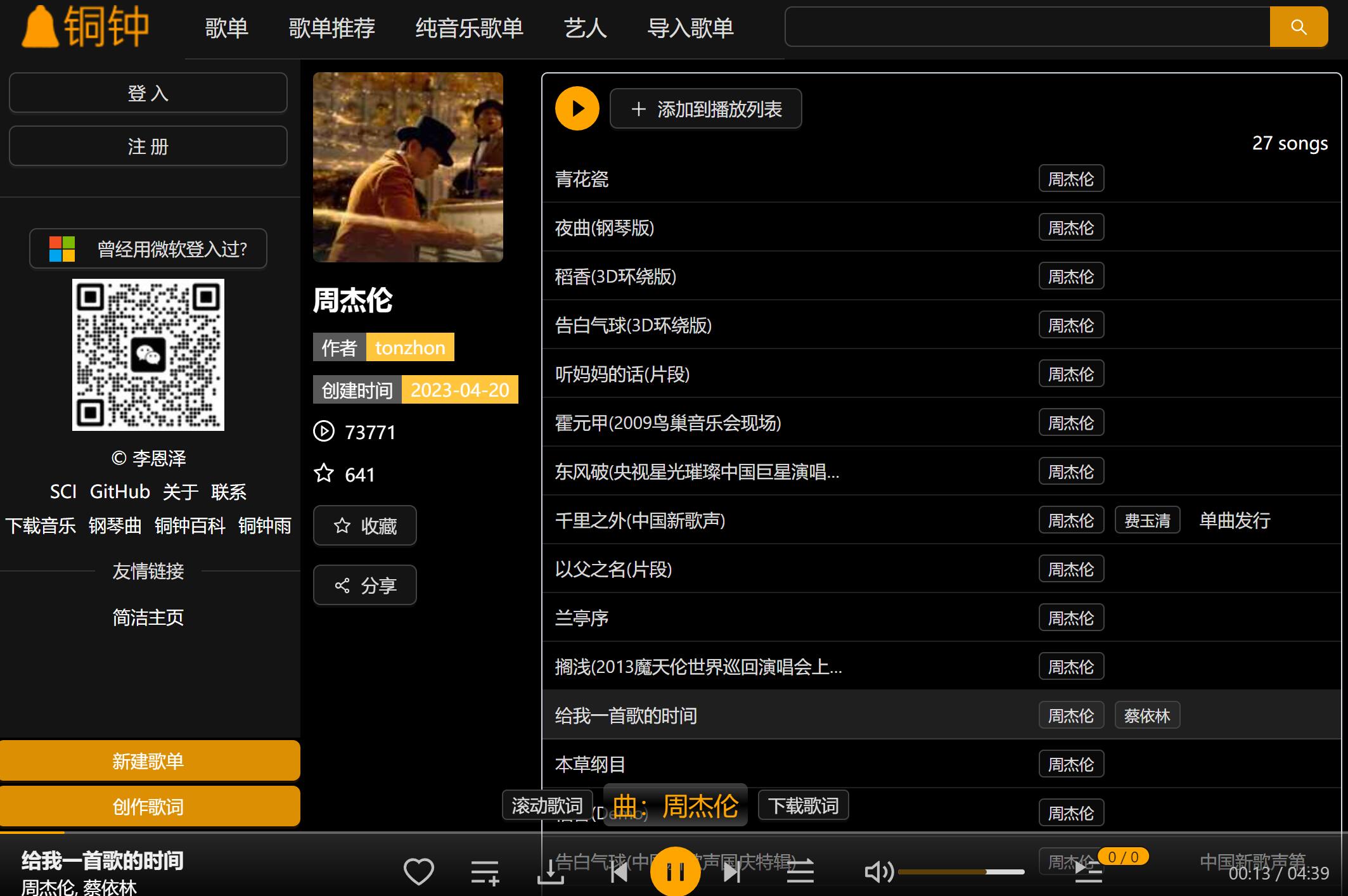Mute the volume speaker icon
This screenshot has width=1348, height=896.
(x=878, y=873)
